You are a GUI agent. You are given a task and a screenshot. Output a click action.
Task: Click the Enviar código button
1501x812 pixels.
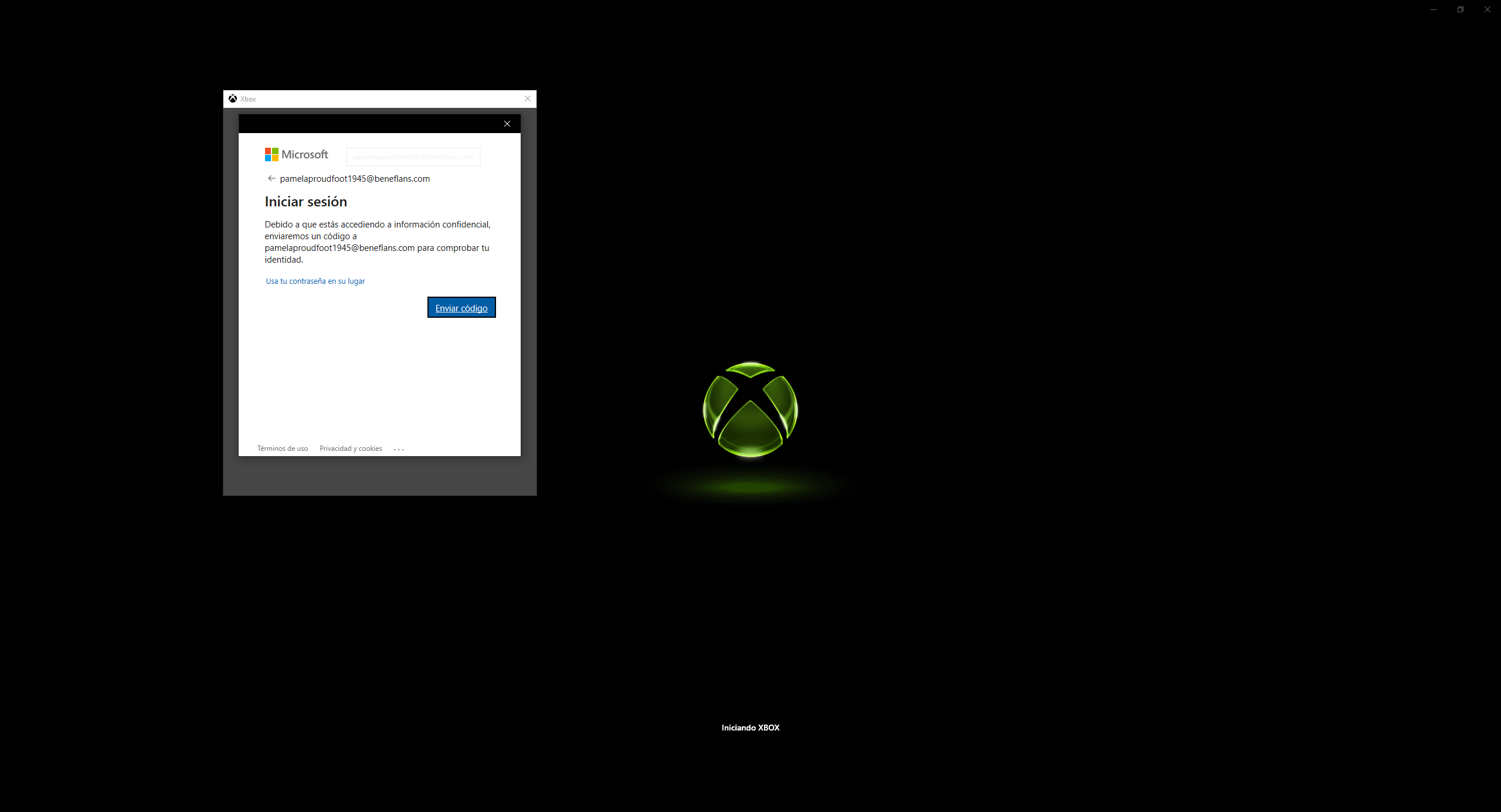coord(461,307)
